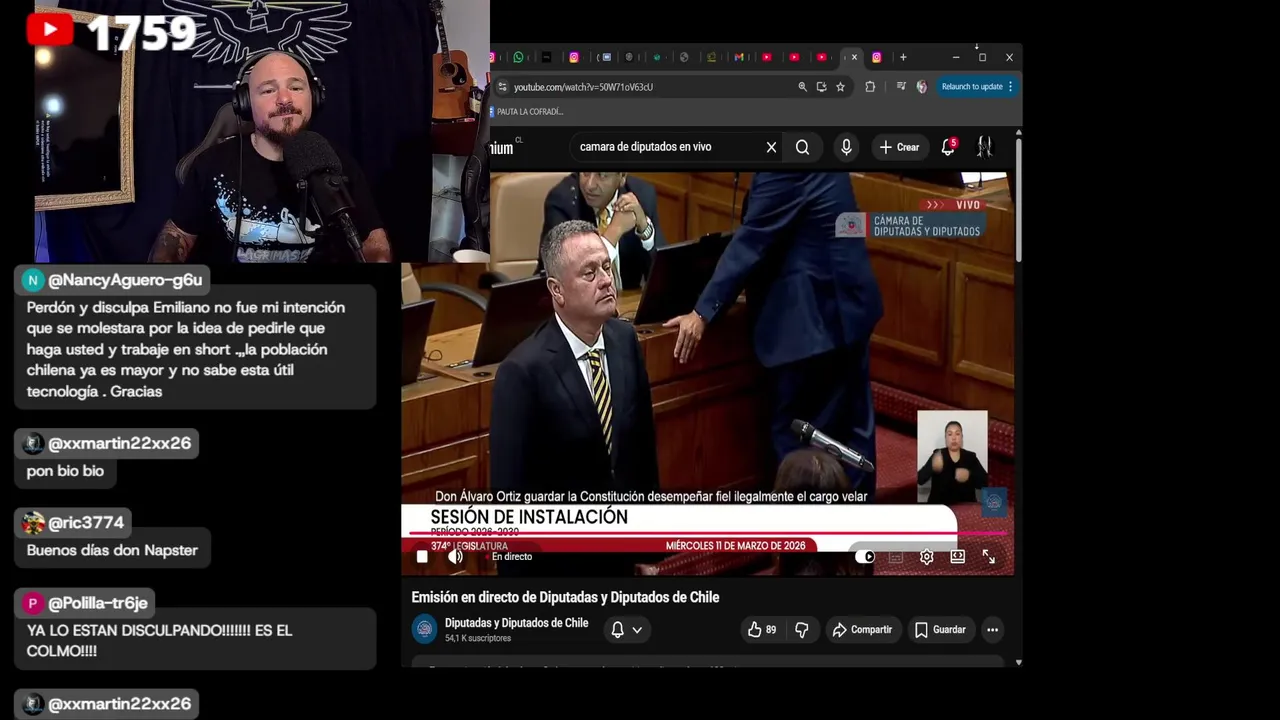The width and height of the screenshot is (1280, 720).
Task: Bookmark this page with the star icon
Action: tap(840, 87)
